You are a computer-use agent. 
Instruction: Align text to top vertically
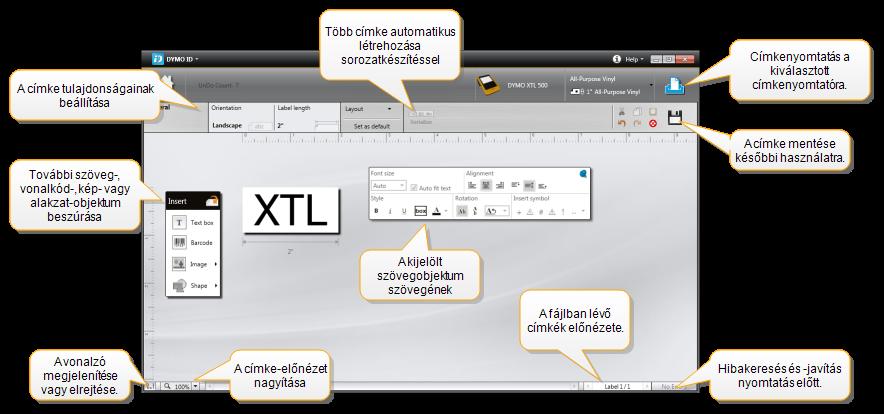(515, 184)
